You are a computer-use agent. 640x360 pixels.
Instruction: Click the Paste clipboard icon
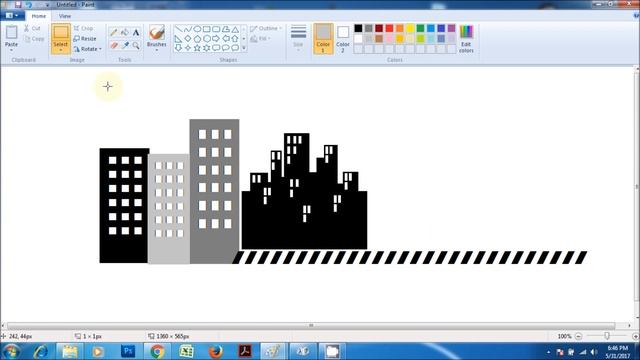click(11, 33)
